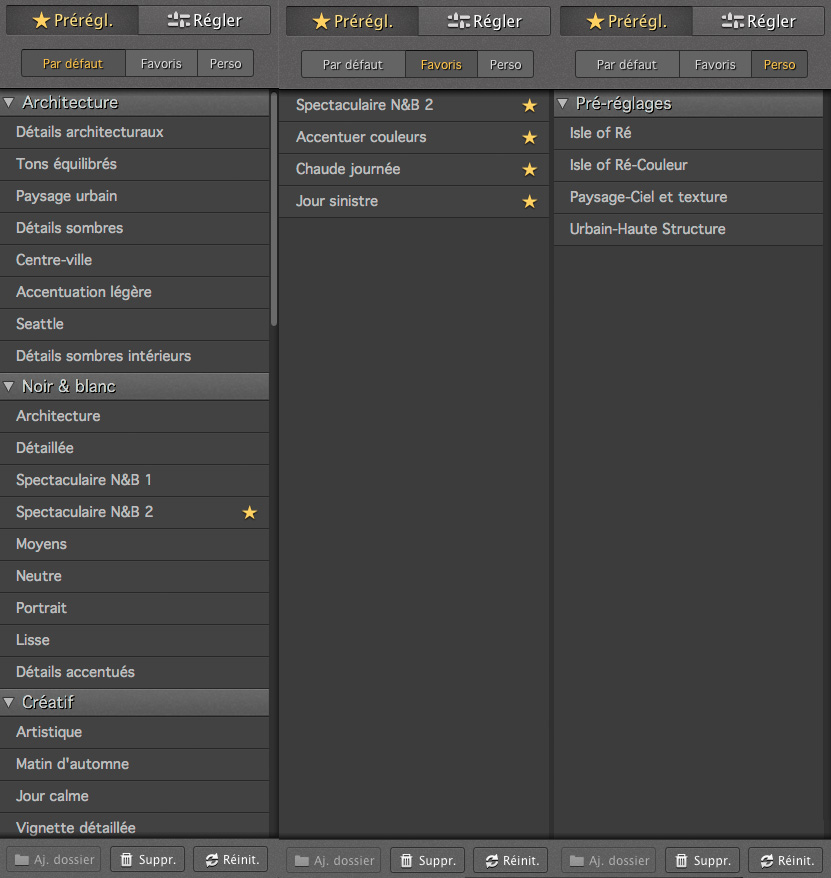Select the Détails sombres preset
This screenshot has height=878, width=831.
(x=134, y=228)
